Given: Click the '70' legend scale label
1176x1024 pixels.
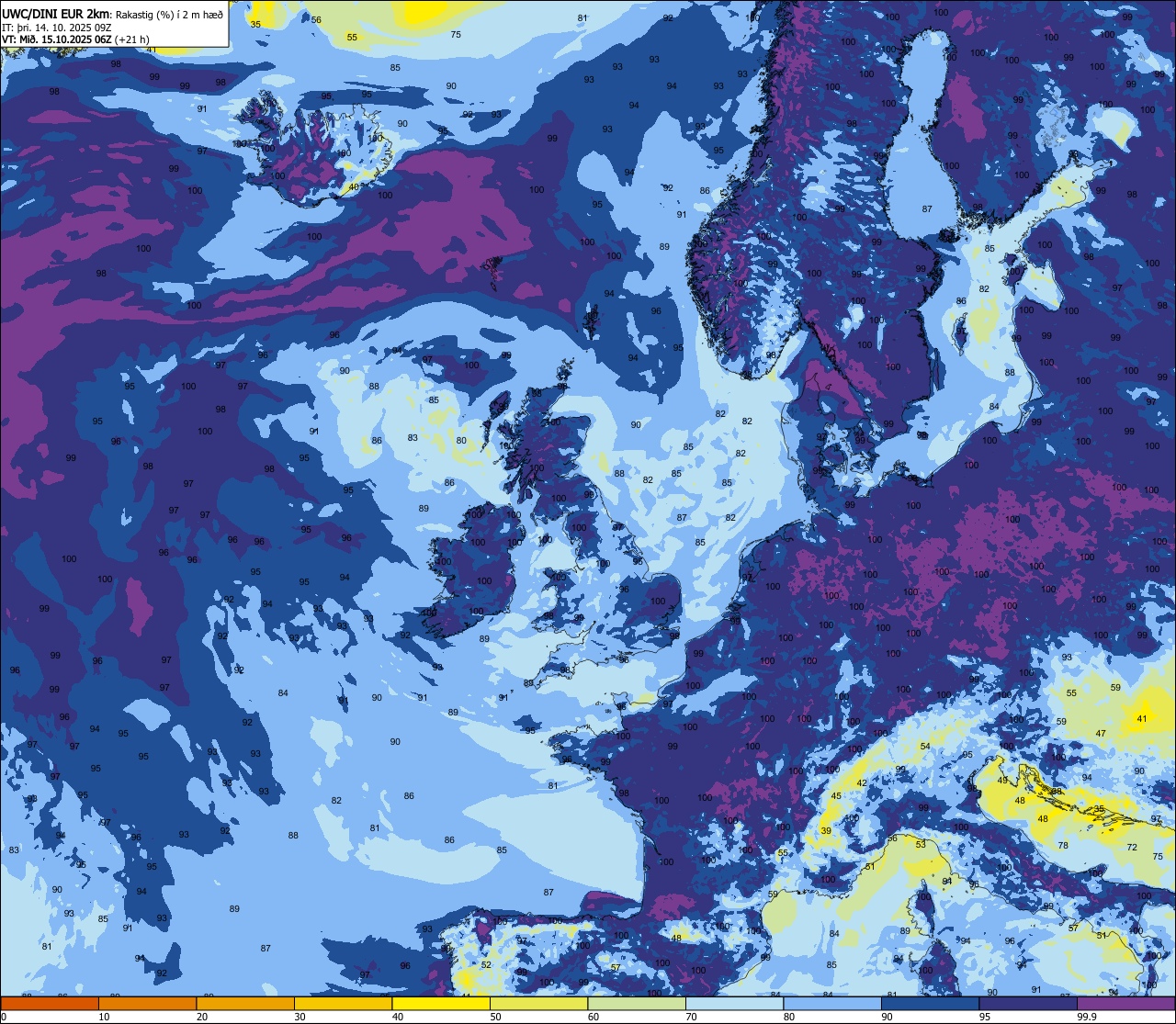Looking at the screenshot, I should (691, 1017).
